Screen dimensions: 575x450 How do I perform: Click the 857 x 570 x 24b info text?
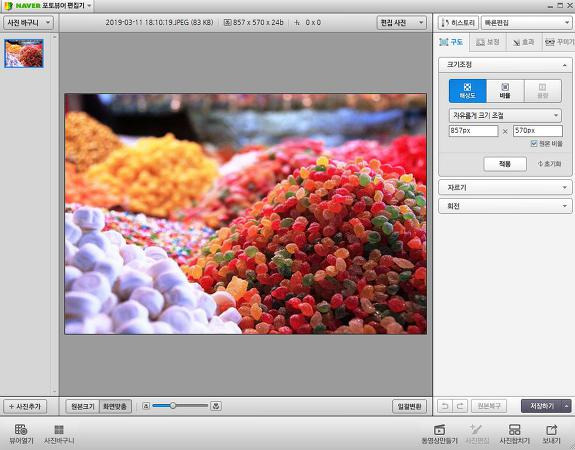(258, 23)
